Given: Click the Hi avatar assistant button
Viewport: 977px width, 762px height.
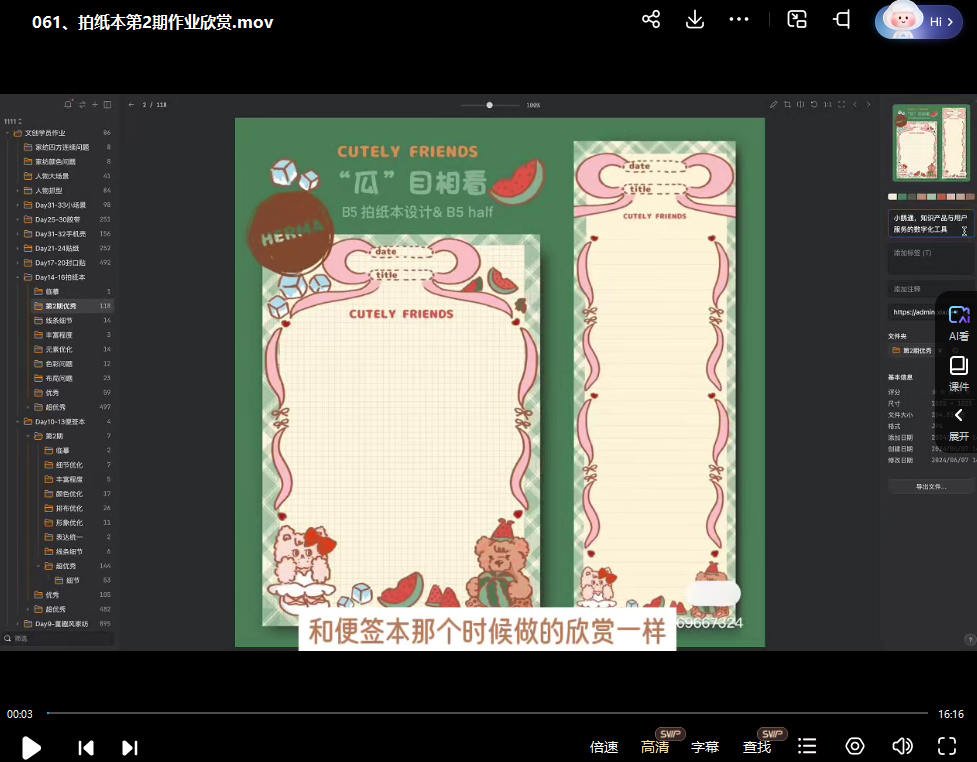Looking at the screenshot, I should pos(918,21).
